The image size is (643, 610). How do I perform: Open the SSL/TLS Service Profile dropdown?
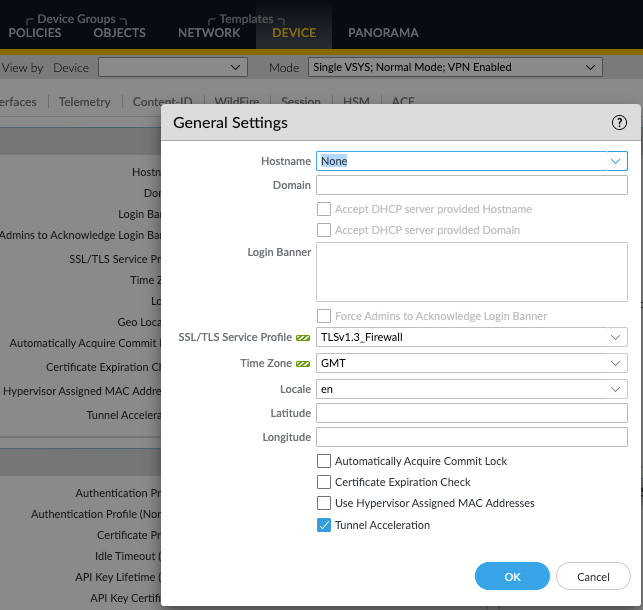615,337
